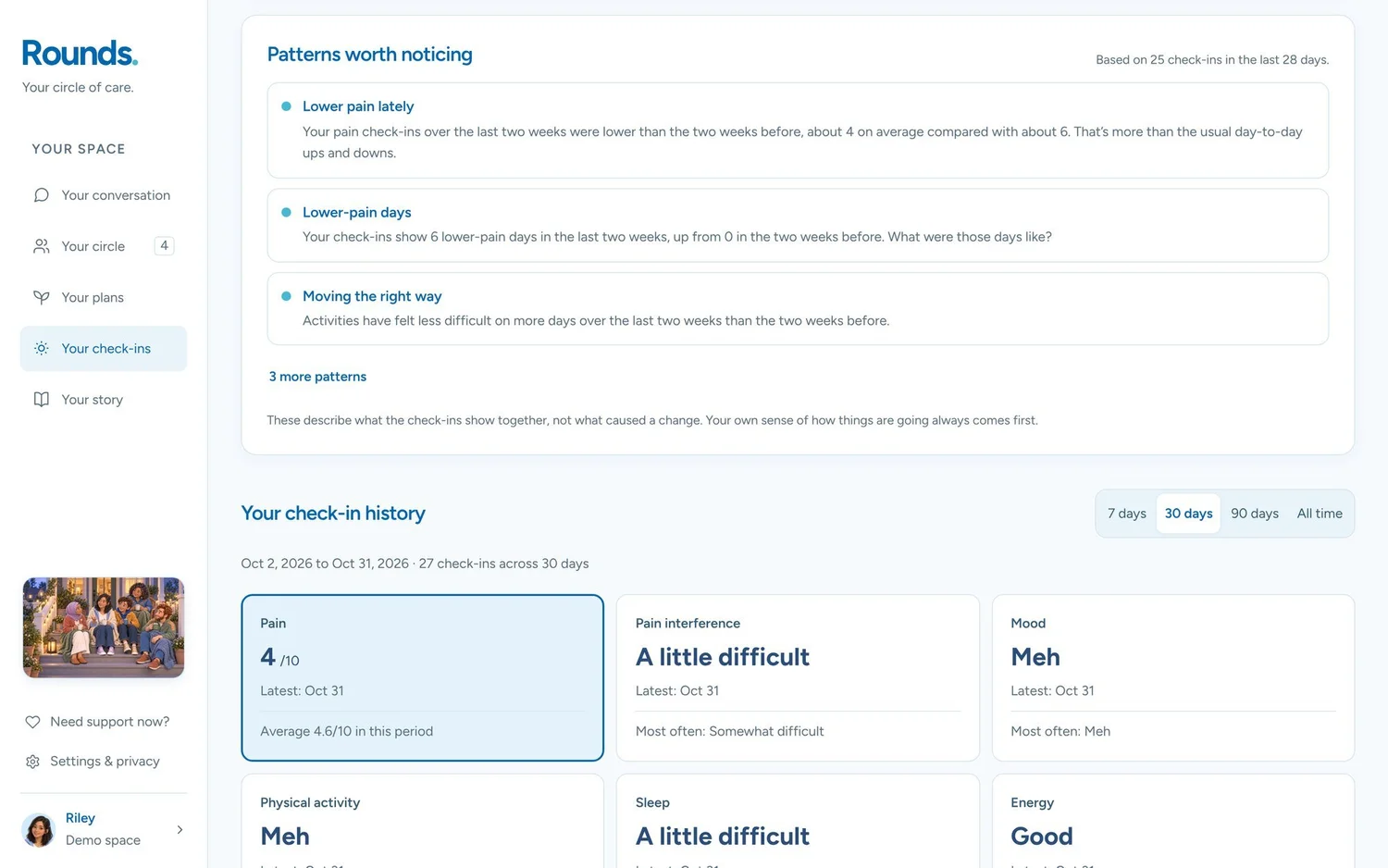Open the Moving the right way pattern
Viewport: 1388px width, 868px height.
pos(798,308)
